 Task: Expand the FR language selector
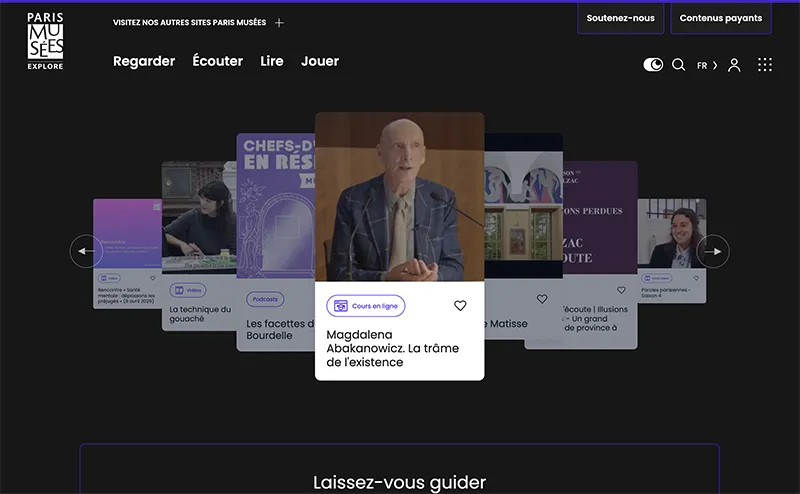pyautogui.click(x=707, y=65)
